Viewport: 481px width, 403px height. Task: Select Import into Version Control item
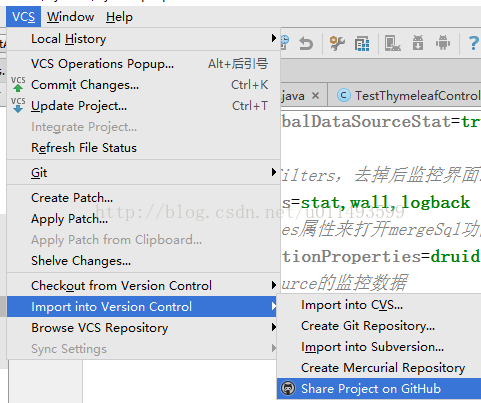(x=143, y=307)
